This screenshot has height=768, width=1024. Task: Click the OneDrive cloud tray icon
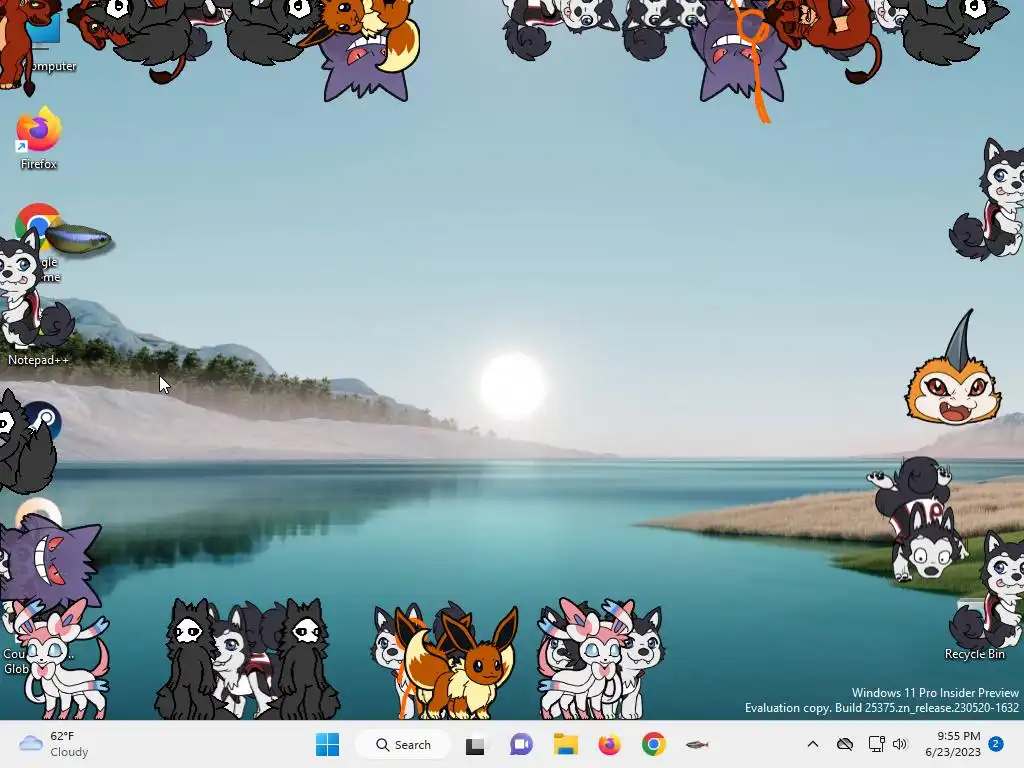pyautogui.click(x=844, y=744)
